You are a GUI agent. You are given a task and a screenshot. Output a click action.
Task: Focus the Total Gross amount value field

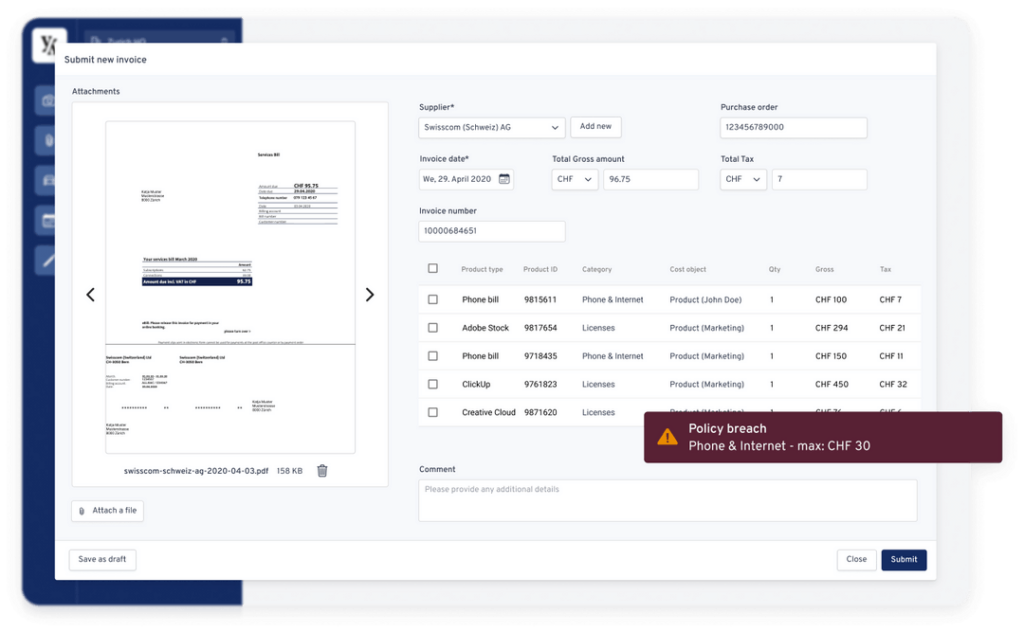tap(650, 179)
